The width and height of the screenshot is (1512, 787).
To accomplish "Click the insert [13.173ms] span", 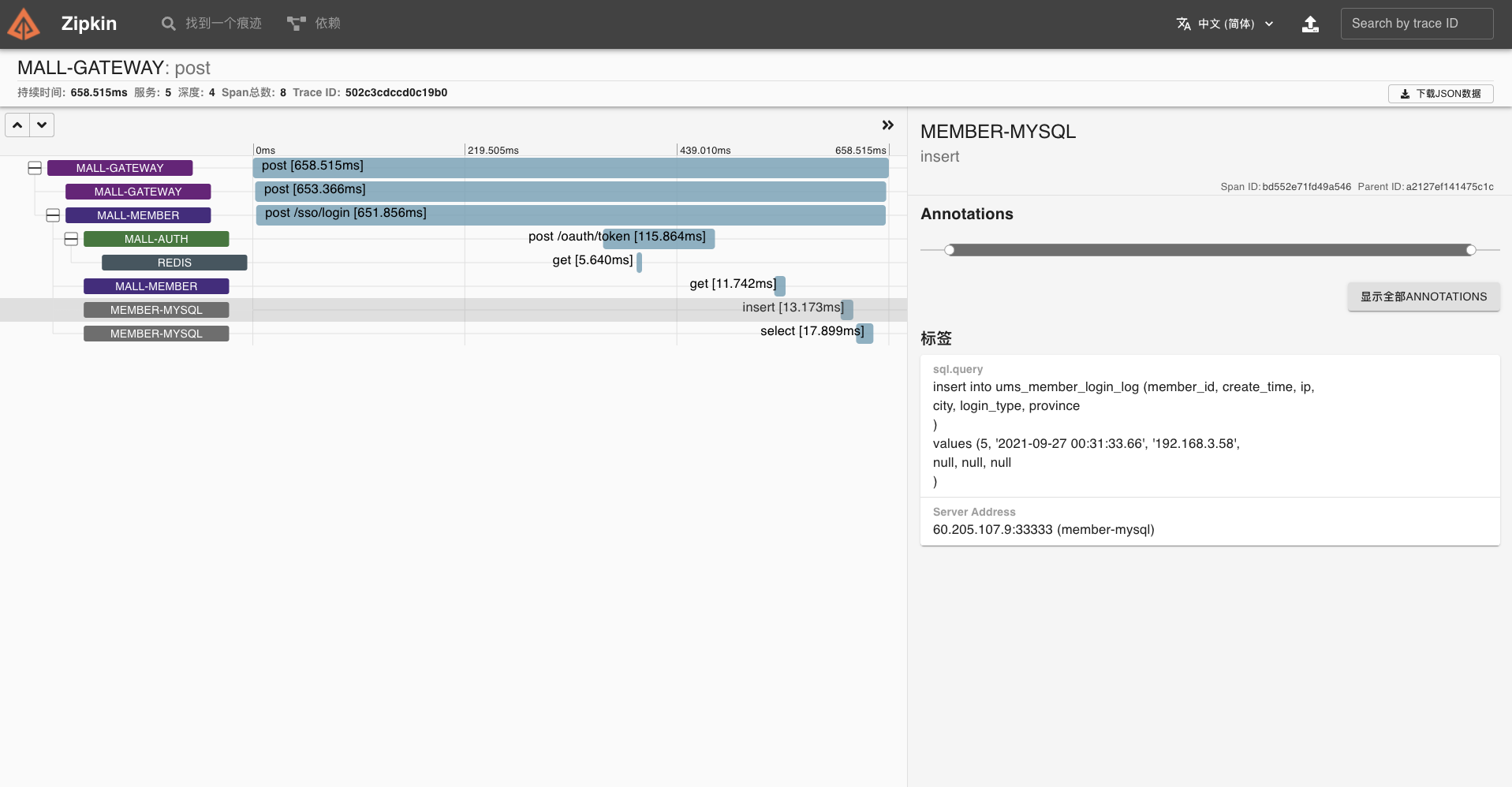I will click(847, 309).
